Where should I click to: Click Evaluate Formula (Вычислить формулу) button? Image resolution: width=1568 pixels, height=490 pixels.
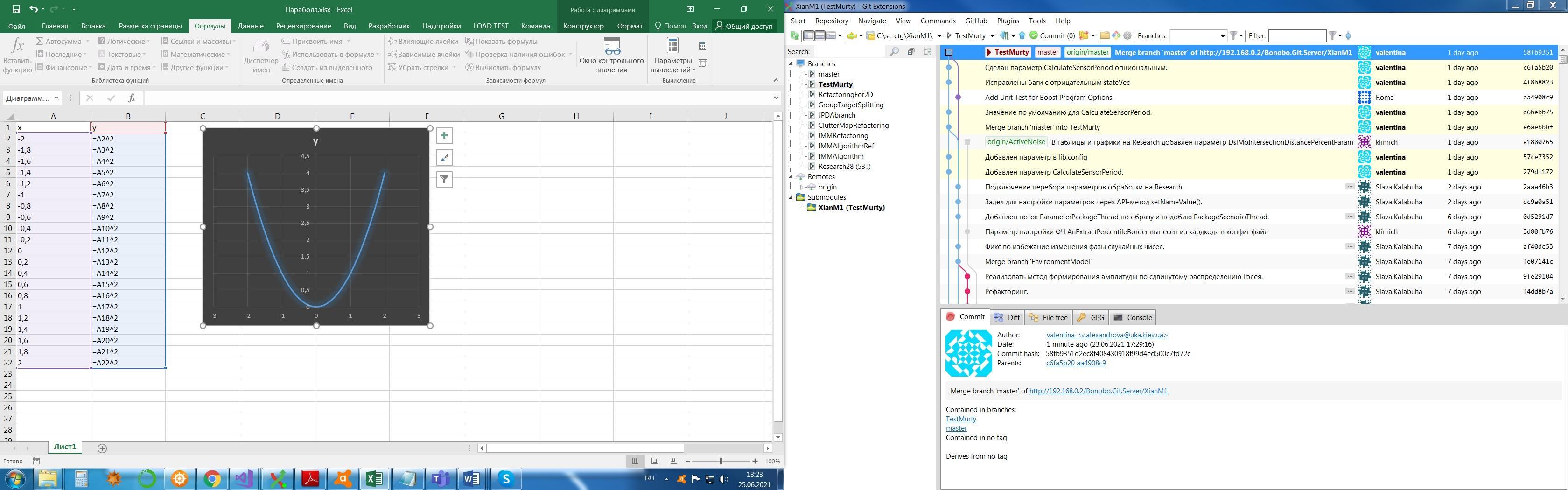point(503,68)
